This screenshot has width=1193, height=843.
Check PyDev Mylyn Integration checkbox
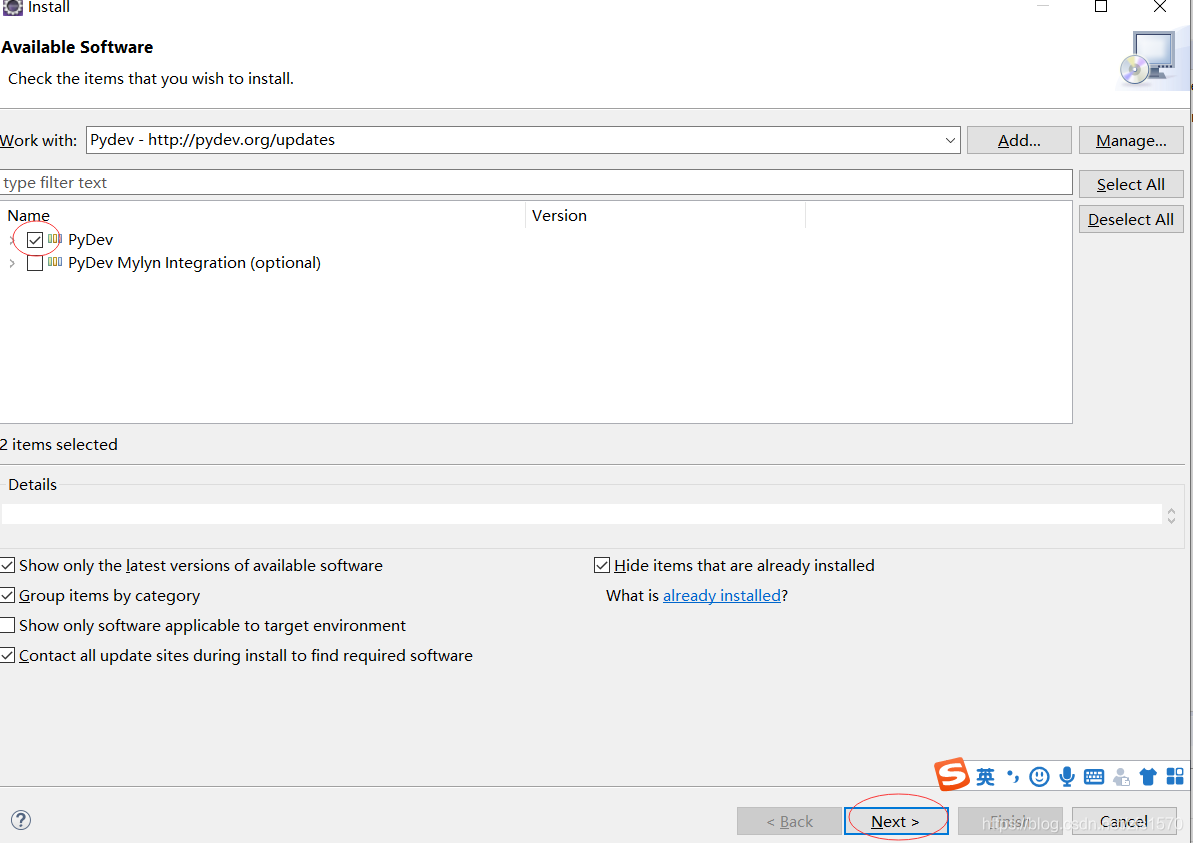tap(34, 263)
